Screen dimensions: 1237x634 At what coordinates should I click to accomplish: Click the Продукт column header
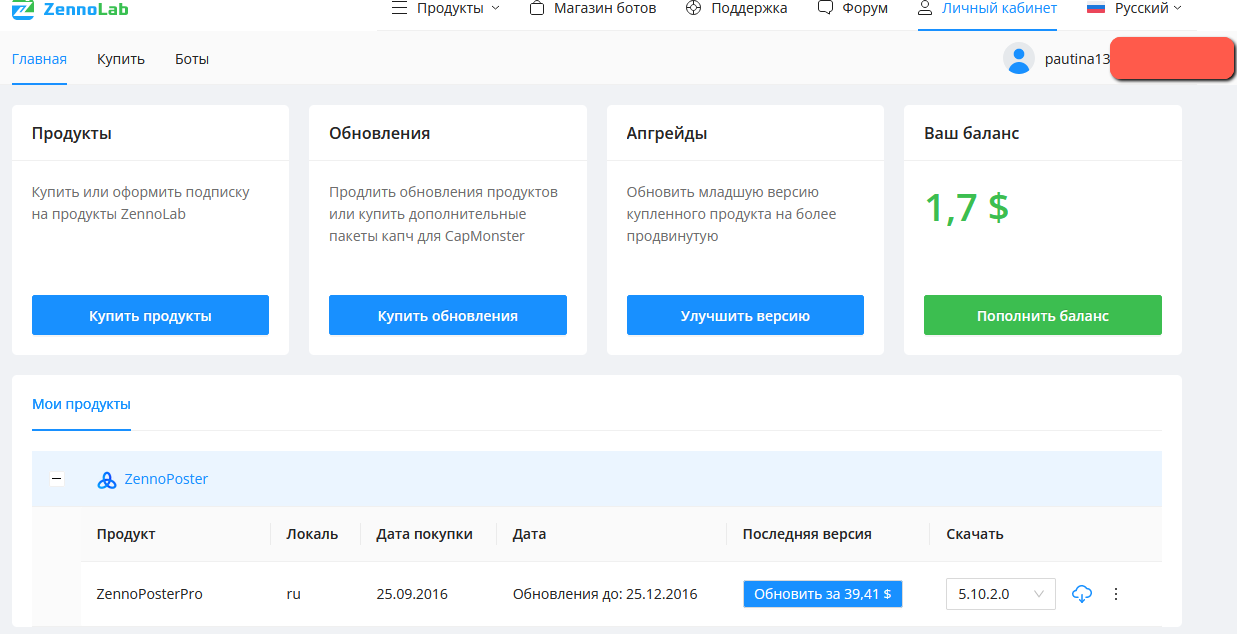click(x=126, y=534)
